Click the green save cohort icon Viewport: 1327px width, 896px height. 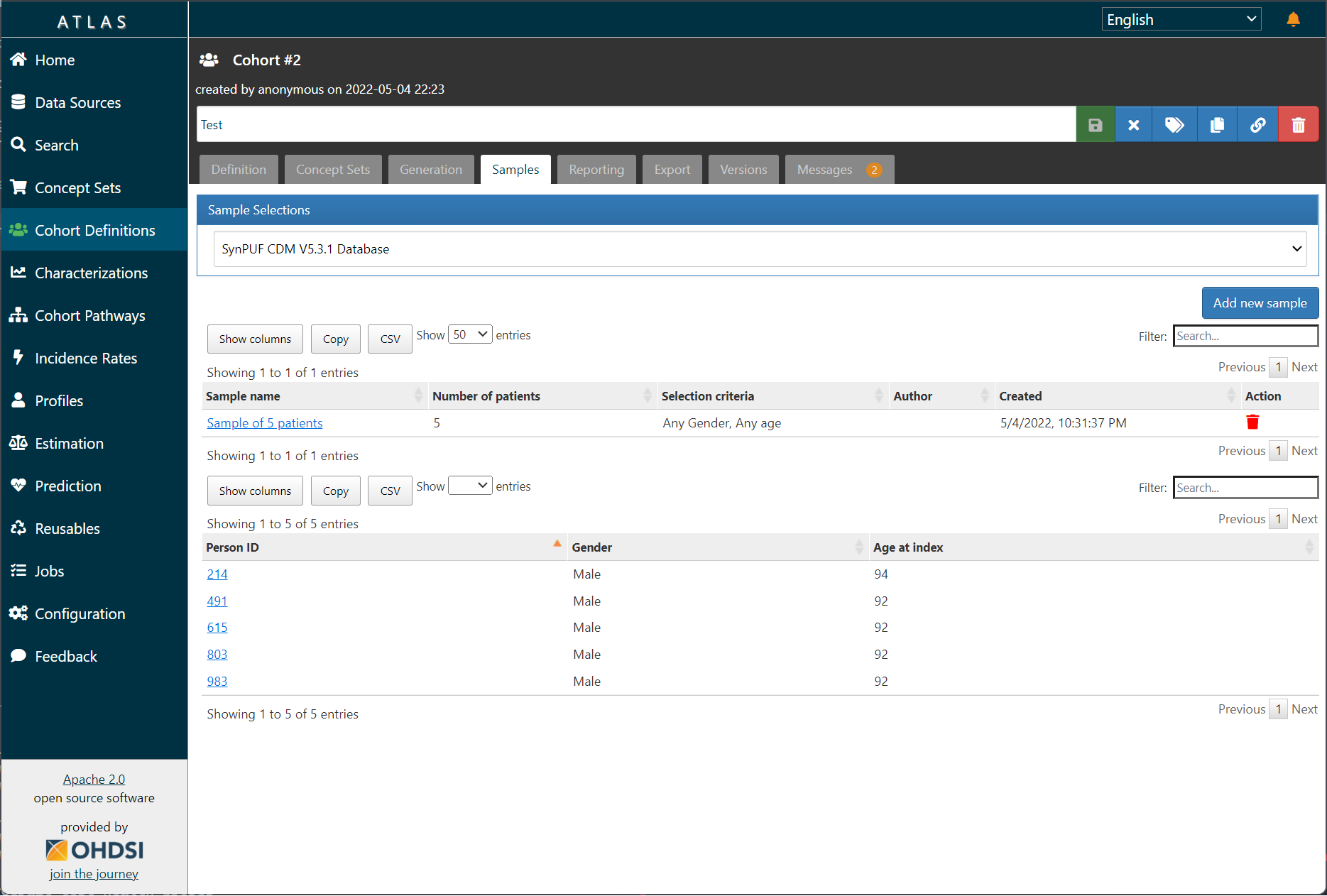(1095, 125)
